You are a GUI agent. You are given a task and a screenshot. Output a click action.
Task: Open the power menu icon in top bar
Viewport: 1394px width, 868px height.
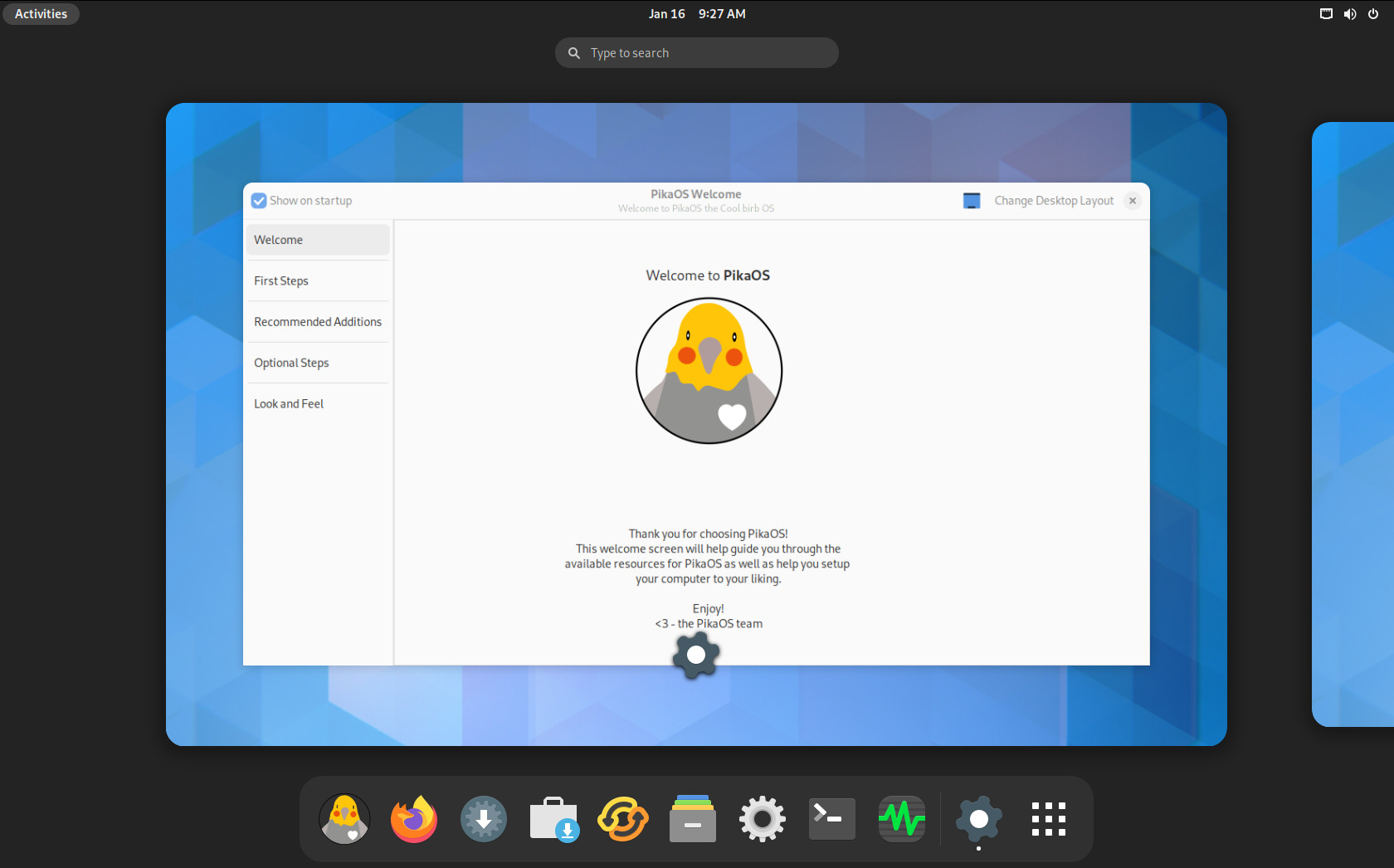coord(1373,14)
